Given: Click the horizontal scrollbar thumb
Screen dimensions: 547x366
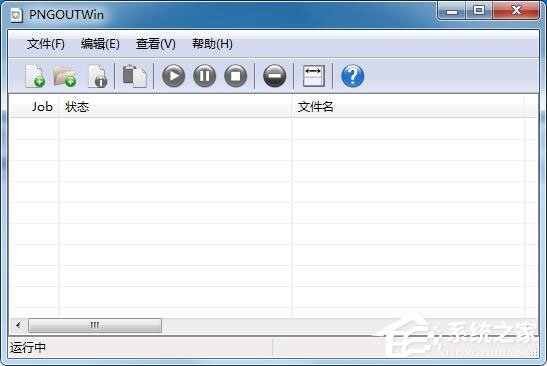Looking at the screenshot, I should pos(95,325).
